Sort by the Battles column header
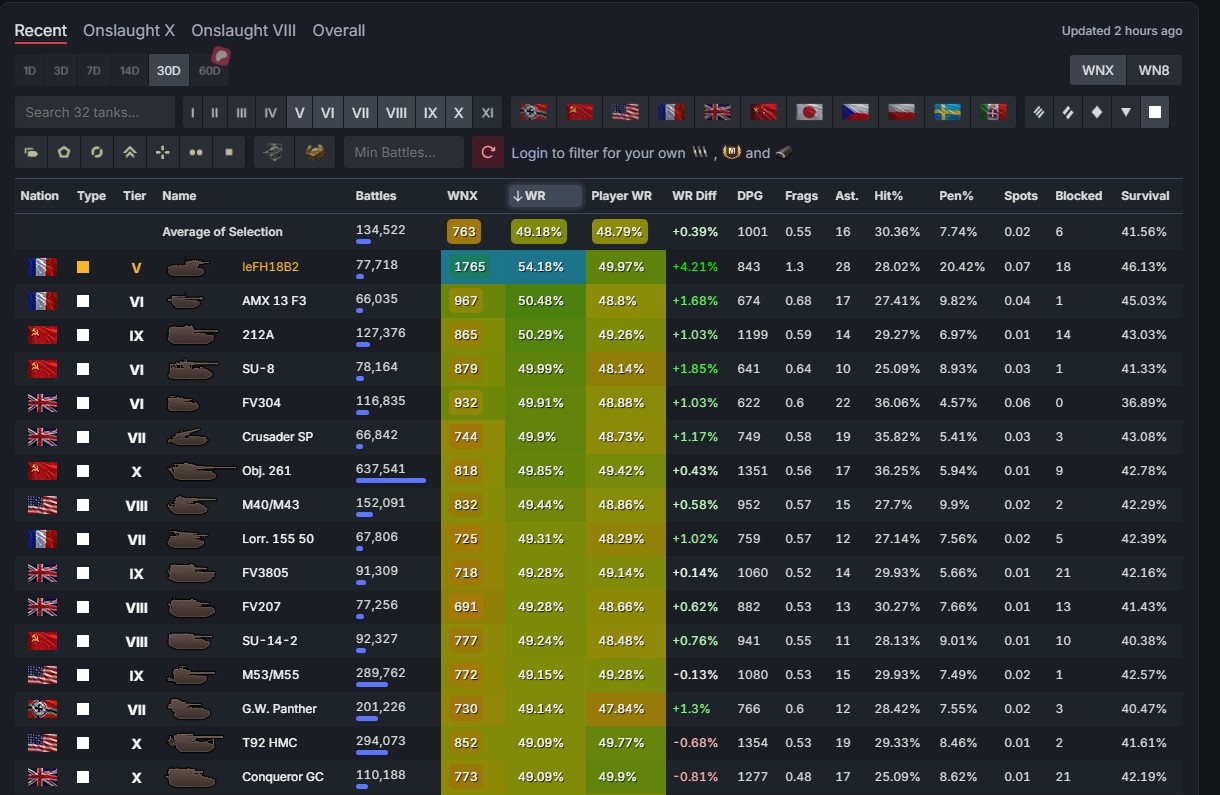The image size is (1220, 795). [x=376, y=195]
